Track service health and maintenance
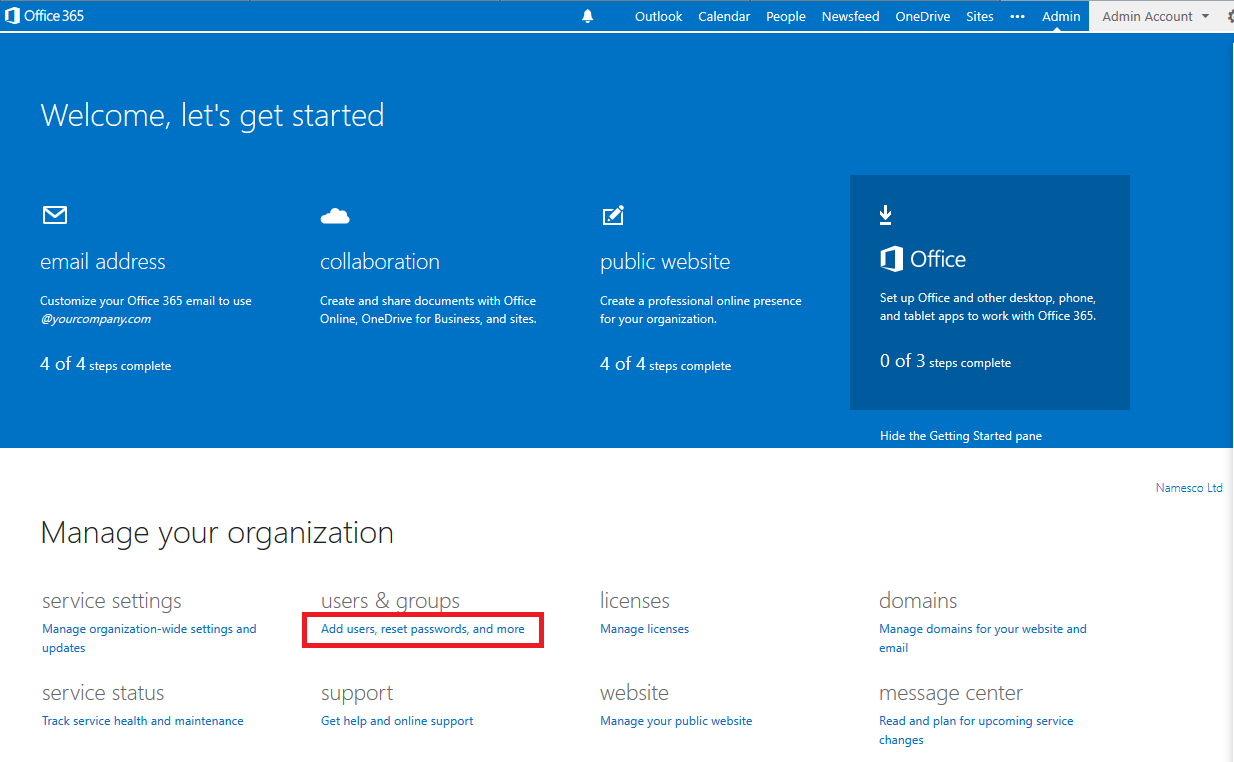This screenshot has height=762, width=1234. [x=142, y=721]
